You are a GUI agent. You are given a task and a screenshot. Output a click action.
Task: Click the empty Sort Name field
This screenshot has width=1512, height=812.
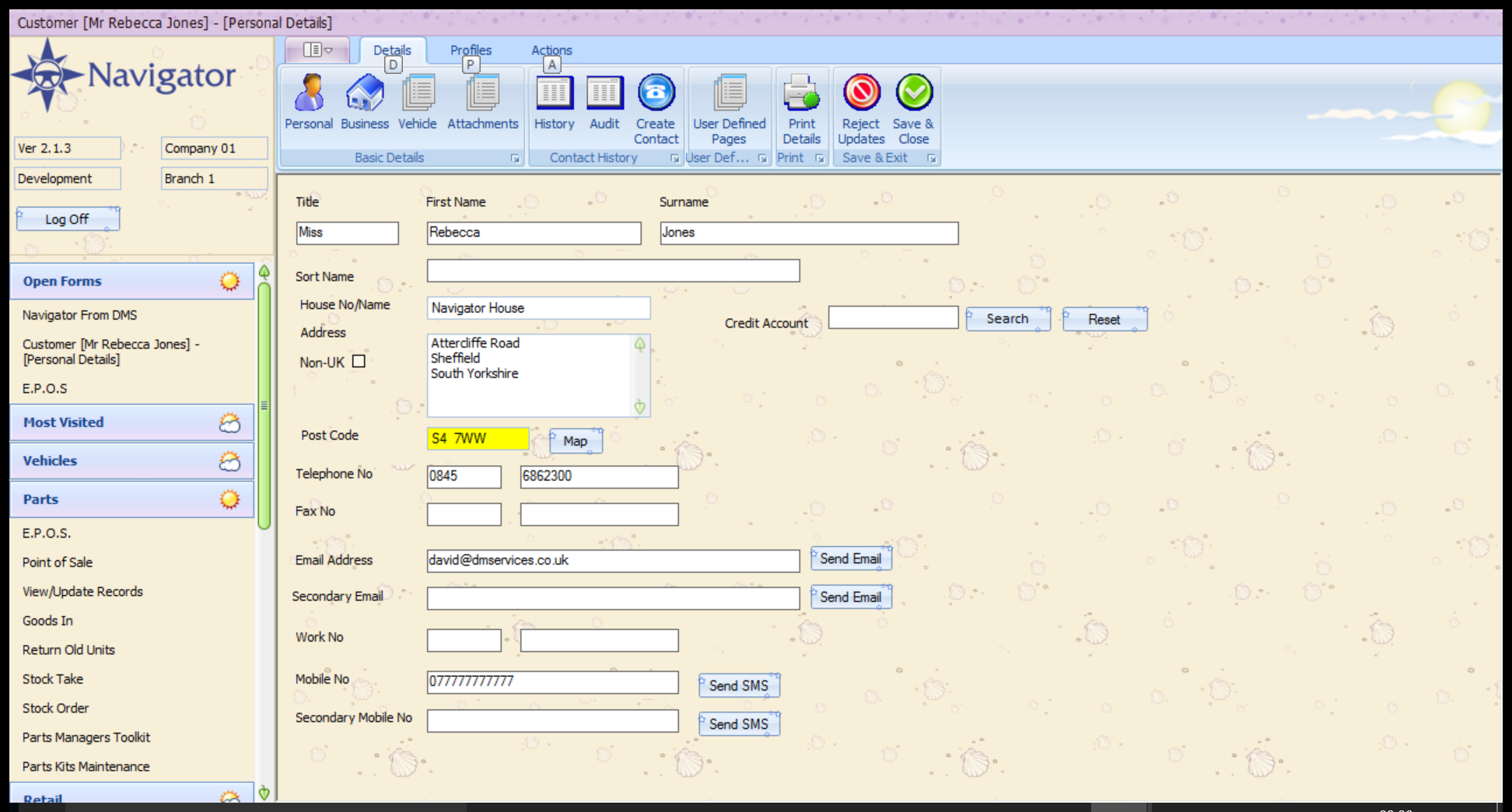(613, 271)
